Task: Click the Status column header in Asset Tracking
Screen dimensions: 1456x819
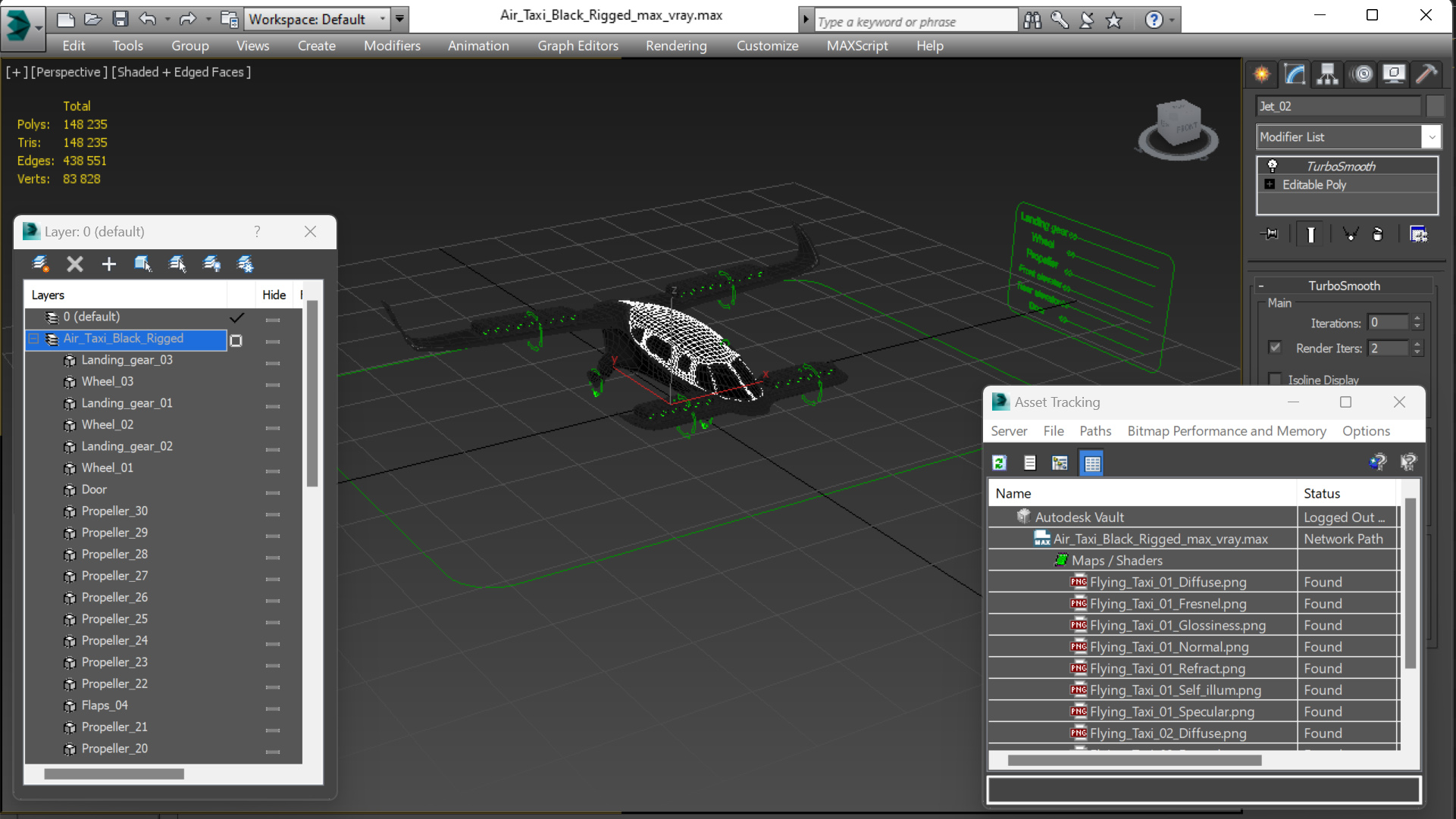Action: [1346, 493]
